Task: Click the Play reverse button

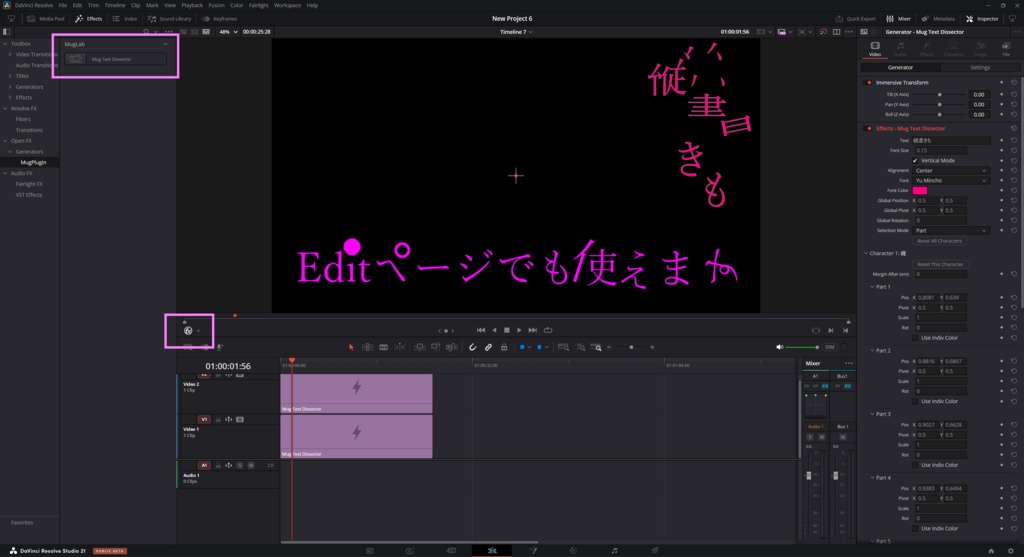Action: click(x=494, y=330)
